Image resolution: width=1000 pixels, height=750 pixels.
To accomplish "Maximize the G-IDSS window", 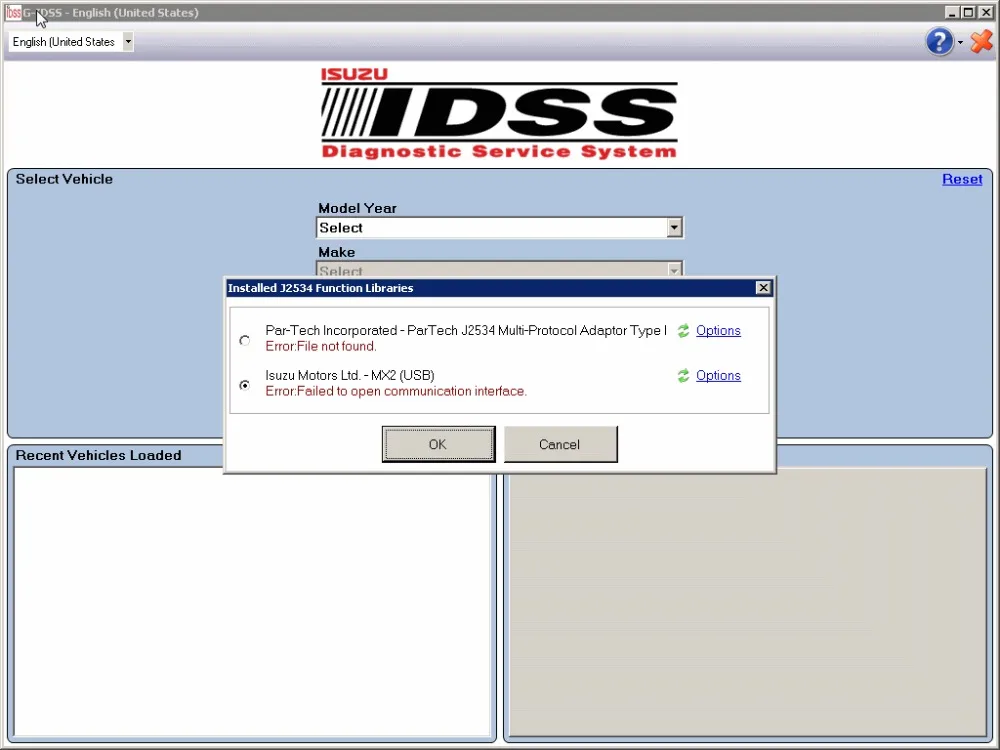I will 968,12.
